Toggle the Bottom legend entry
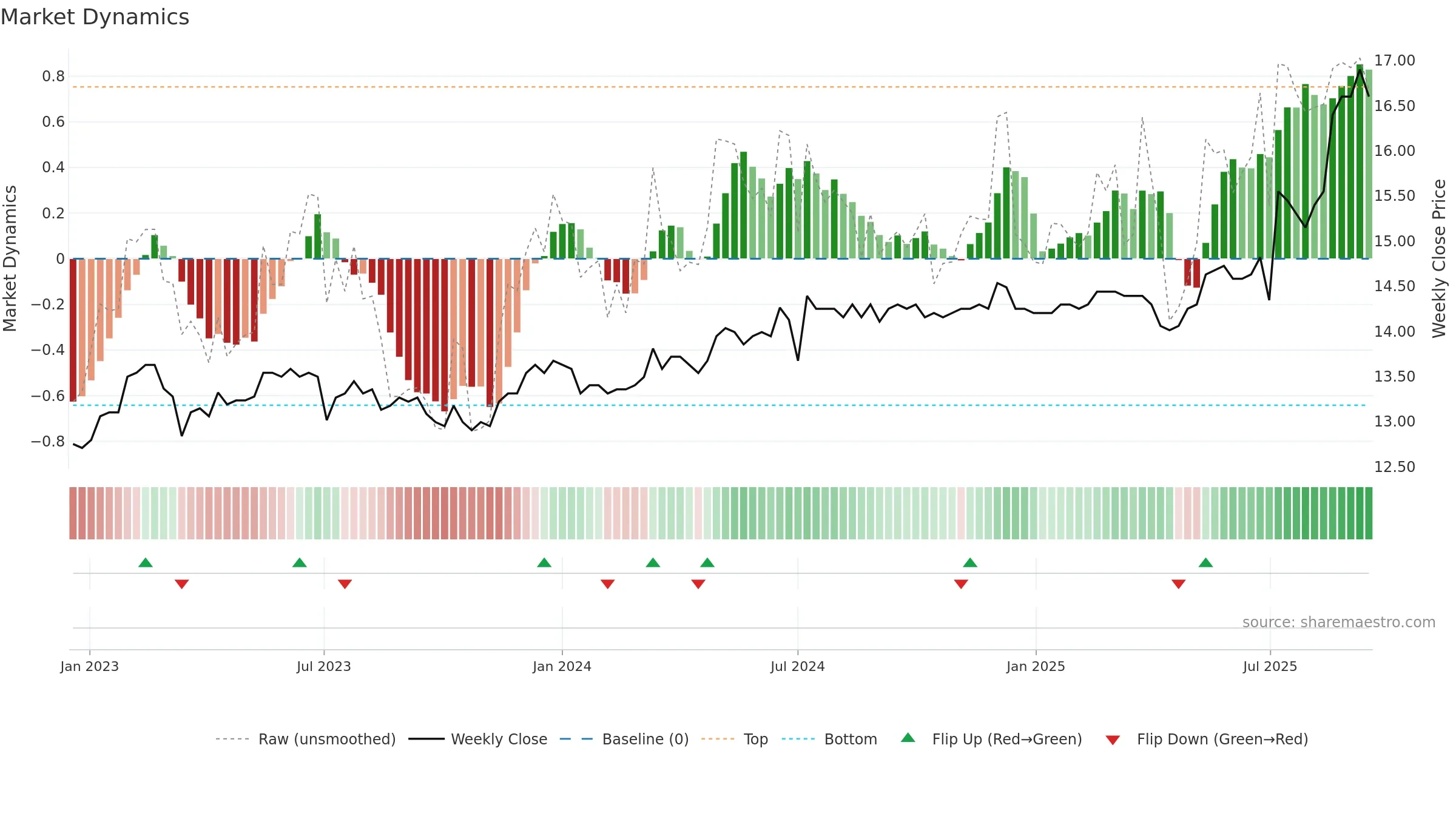The height and width of the screenshot is (819, 1456). [x=829, y=739]
